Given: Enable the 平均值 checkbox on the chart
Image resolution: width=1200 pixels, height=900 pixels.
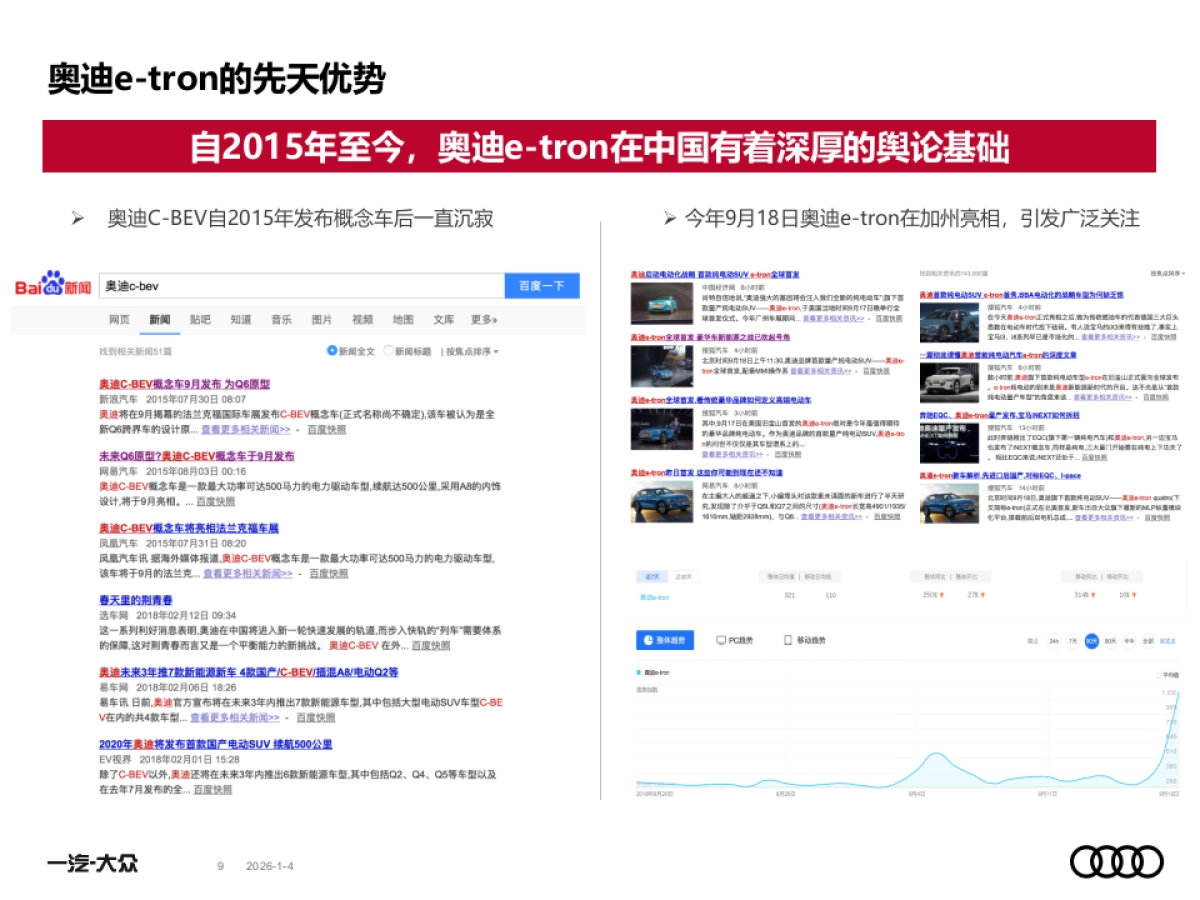Looking at the screenshot, I should pos(1160,674).
